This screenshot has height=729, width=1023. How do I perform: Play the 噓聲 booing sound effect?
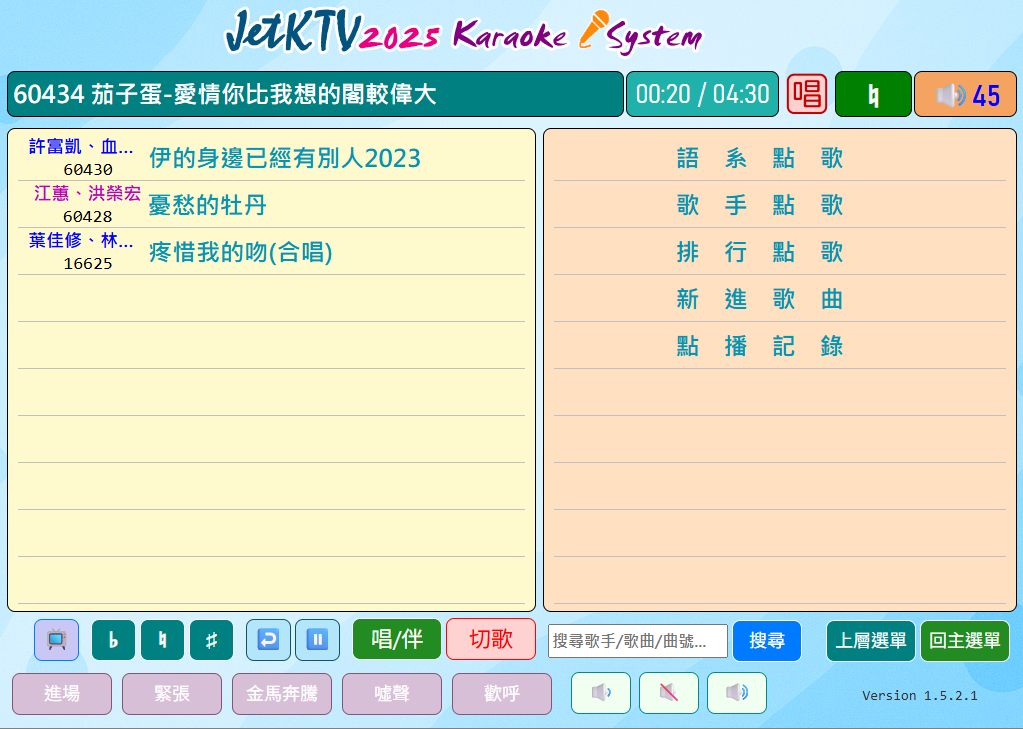(392, 694)
